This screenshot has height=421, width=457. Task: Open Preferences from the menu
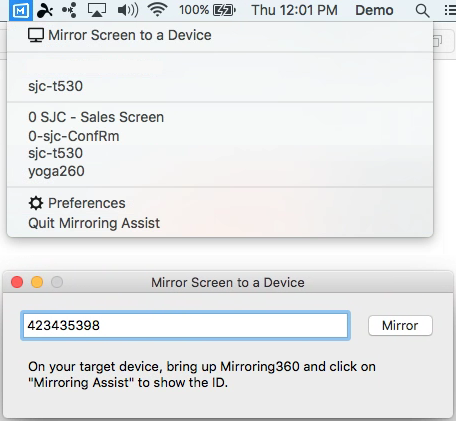click(x=220, y=203)
